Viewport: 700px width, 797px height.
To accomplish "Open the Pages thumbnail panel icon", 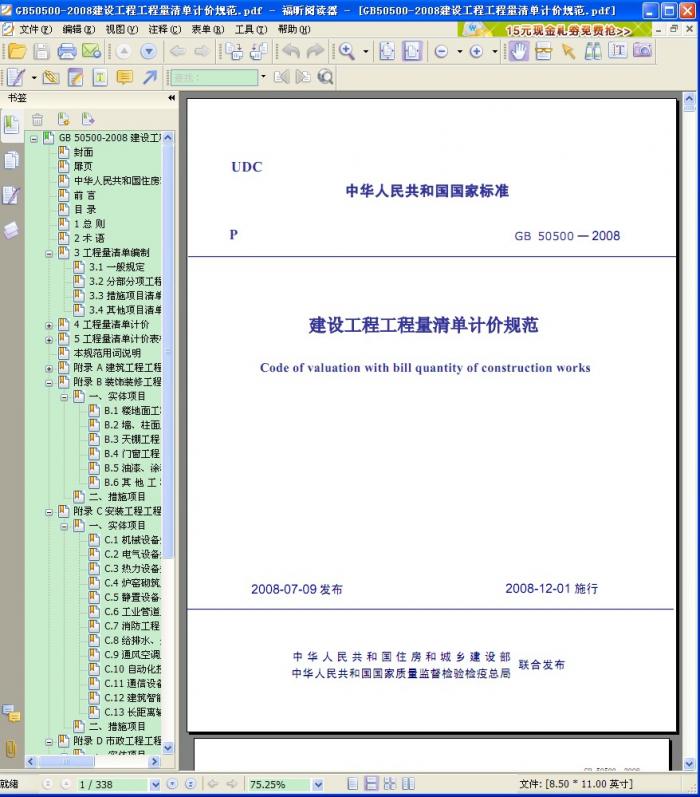I will (x=11, y=160).
